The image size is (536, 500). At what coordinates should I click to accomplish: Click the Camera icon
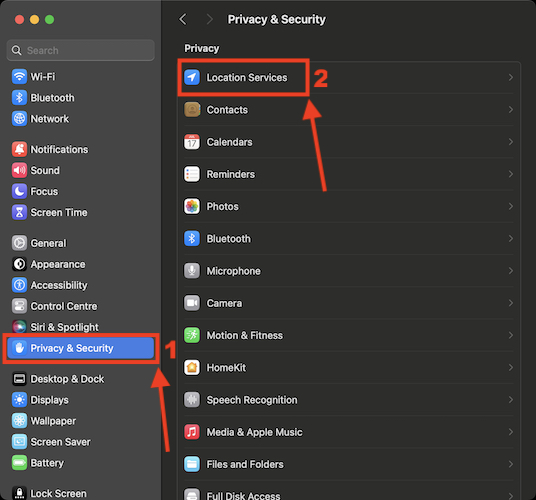point(192,303)
